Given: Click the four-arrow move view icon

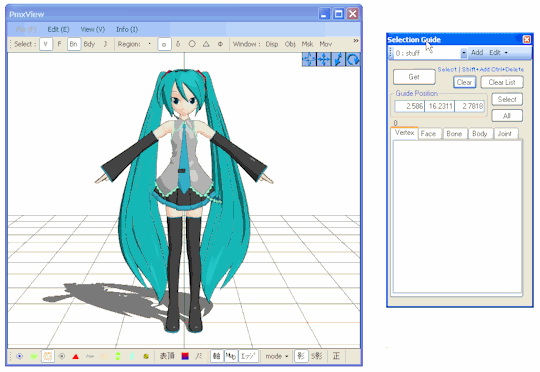Looking at the screenshot, I should coord(324,60).
